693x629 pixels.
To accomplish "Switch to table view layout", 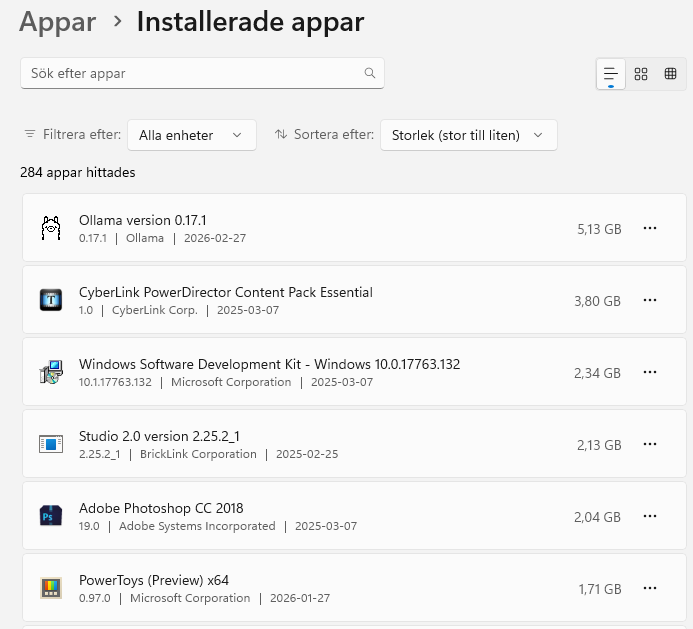I will click(670, 74).
